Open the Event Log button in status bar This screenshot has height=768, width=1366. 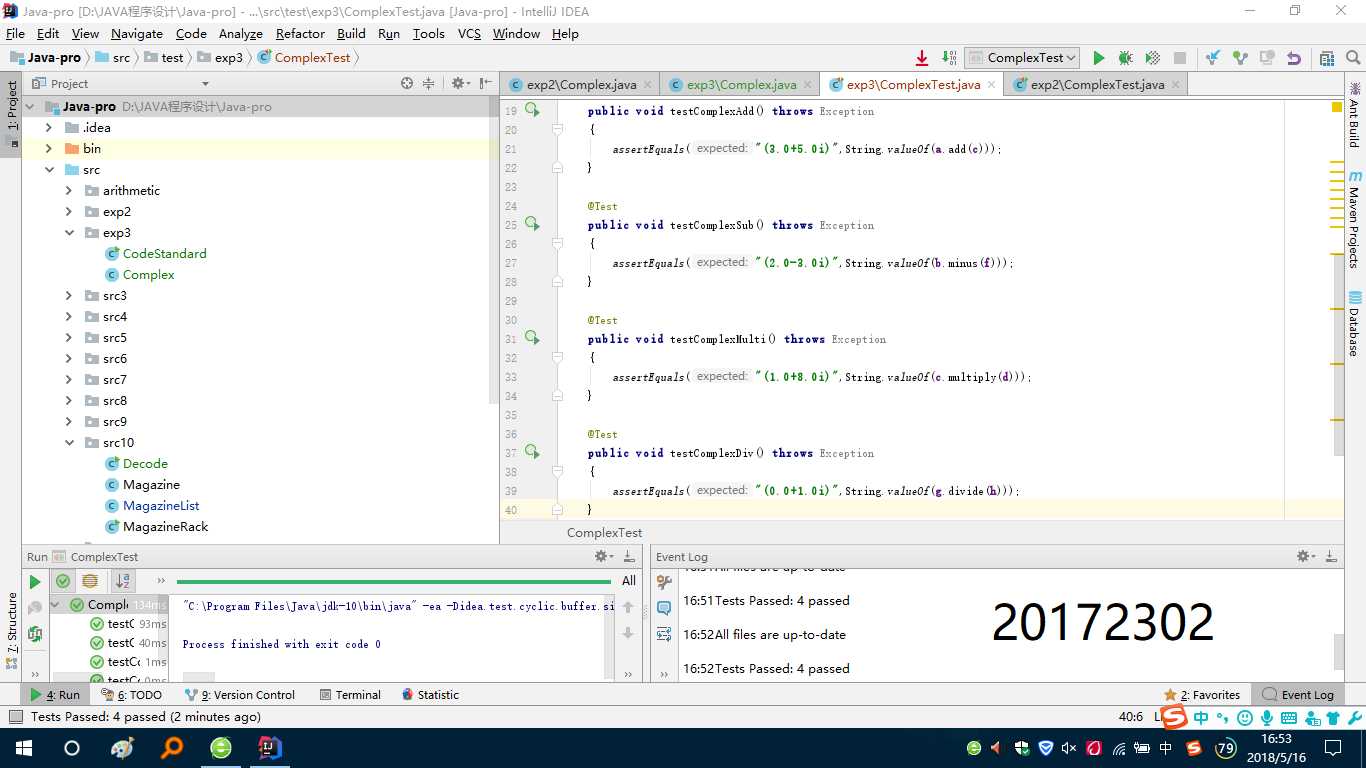pos(1298,695)
